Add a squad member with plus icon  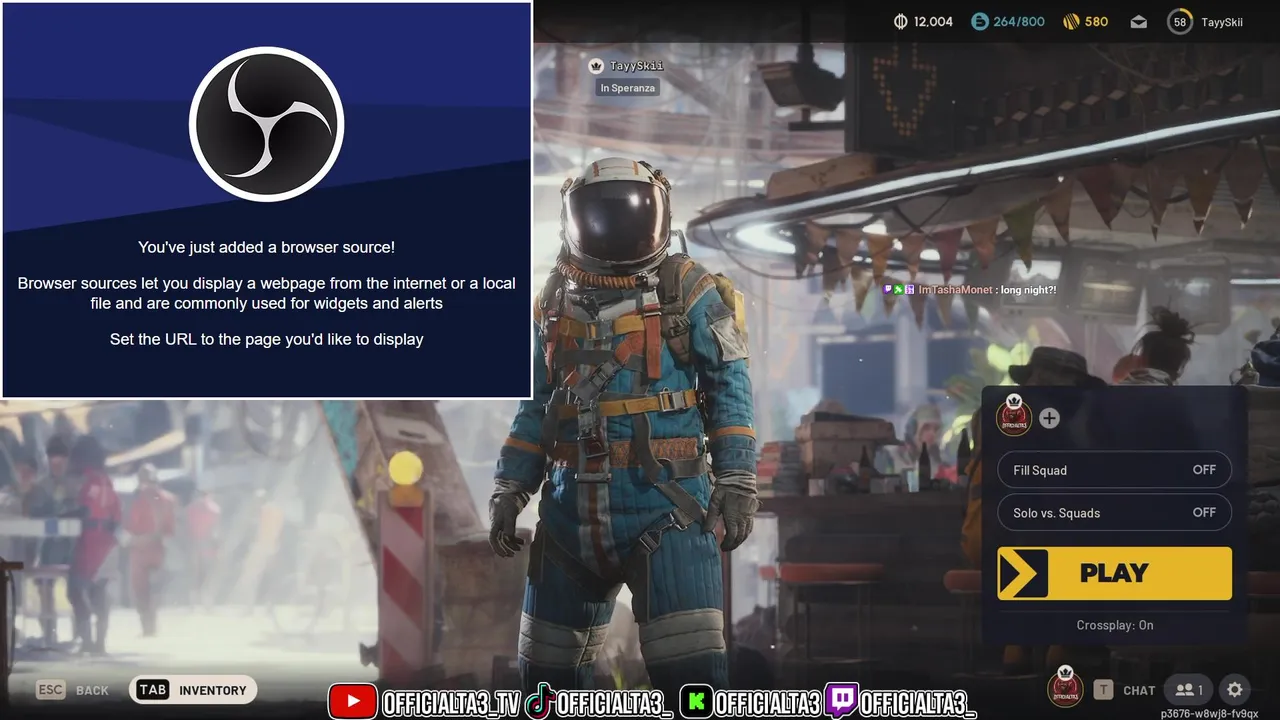pyautogui.click(x=1049, y=418)
